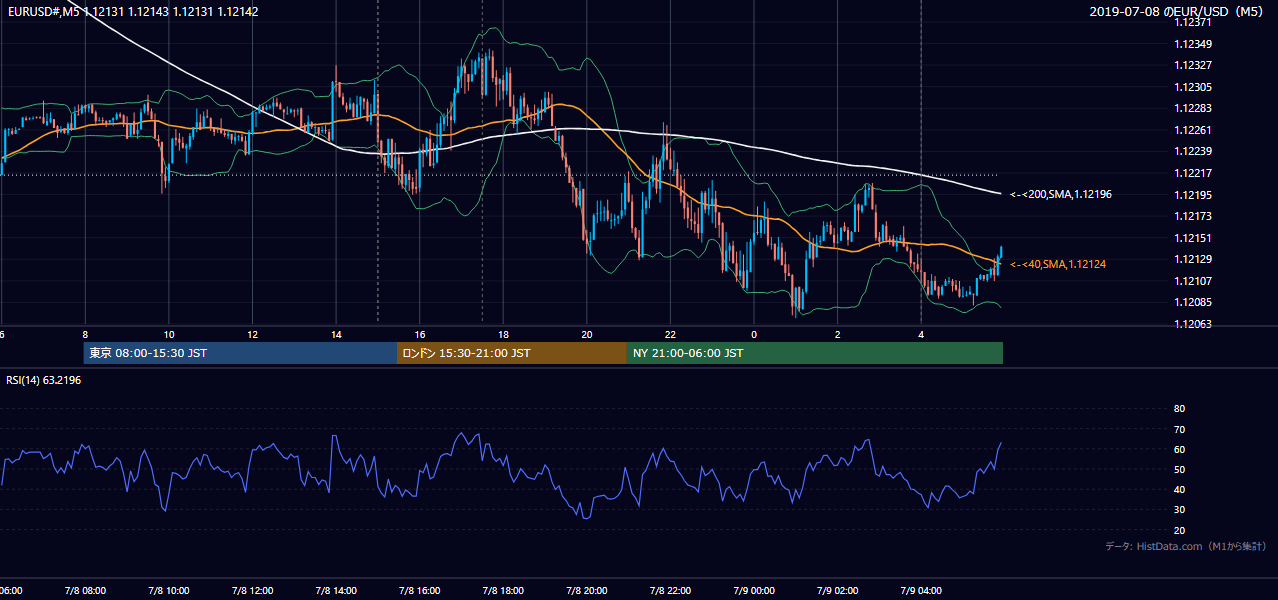Click price axis label 1.12327
Viewport: 1278px width, 600px height.
[1194, 65]
